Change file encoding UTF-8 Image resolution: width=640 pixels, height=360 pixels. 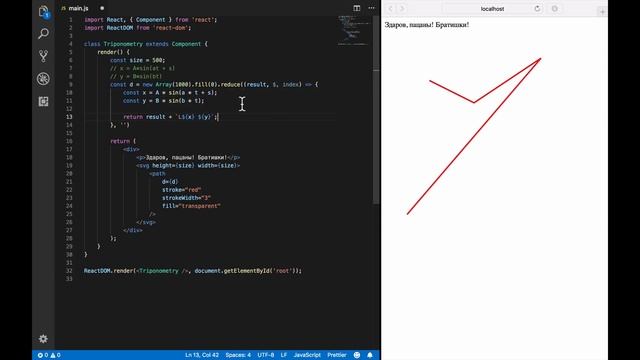(x=266, y=355)
